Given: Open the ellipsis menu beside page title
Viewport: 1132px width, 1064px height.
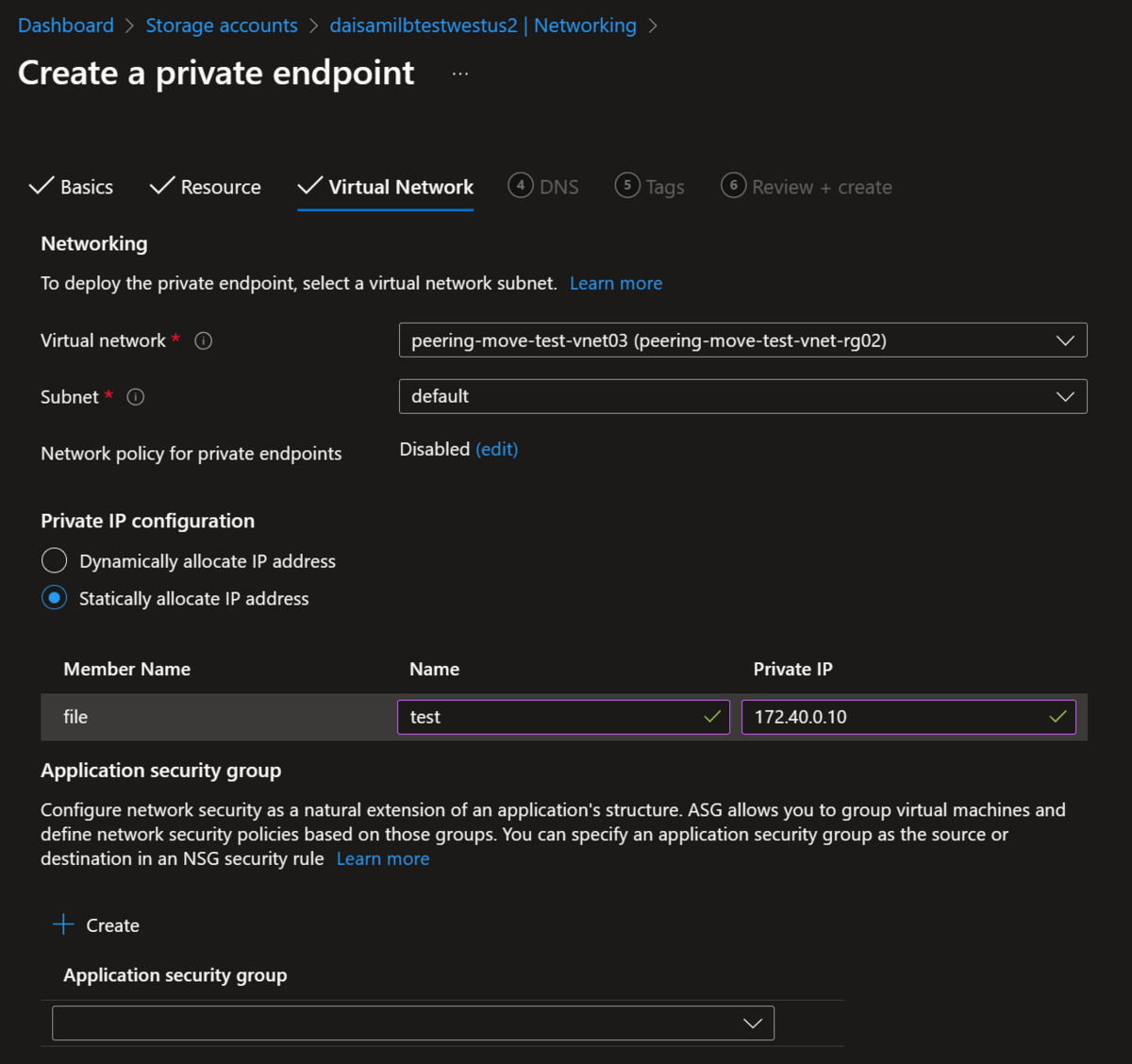Looking at the screenshot, I should (460, 74).
